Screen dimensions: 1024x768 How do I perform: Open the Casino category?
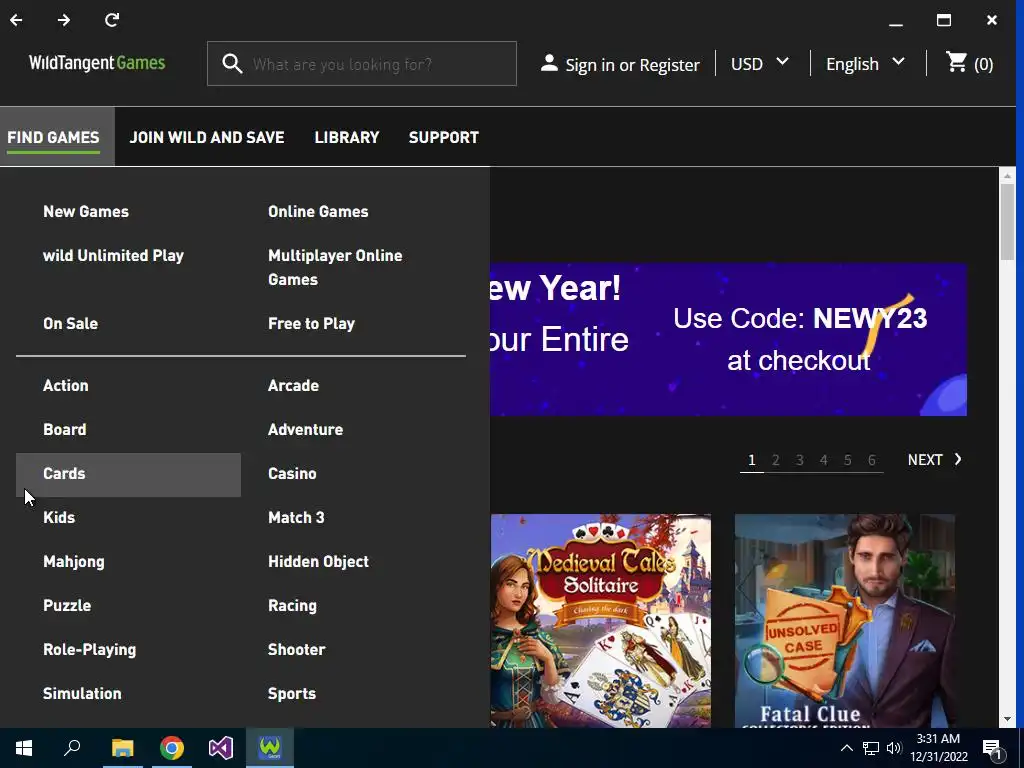[x=292, y=473]
